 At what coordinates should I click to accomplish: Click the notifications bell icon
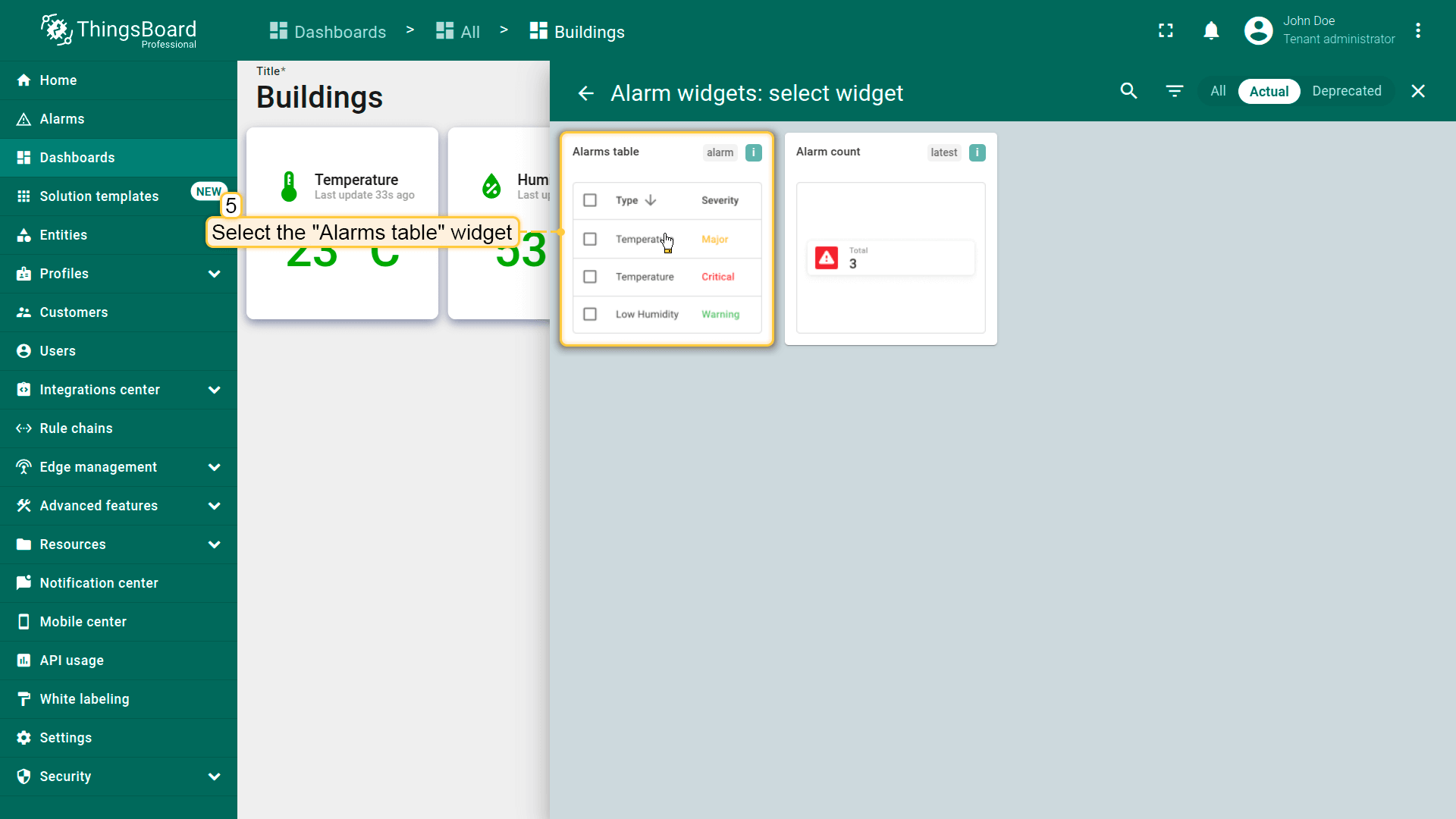pyautogui.click(x=1211, y=30)
